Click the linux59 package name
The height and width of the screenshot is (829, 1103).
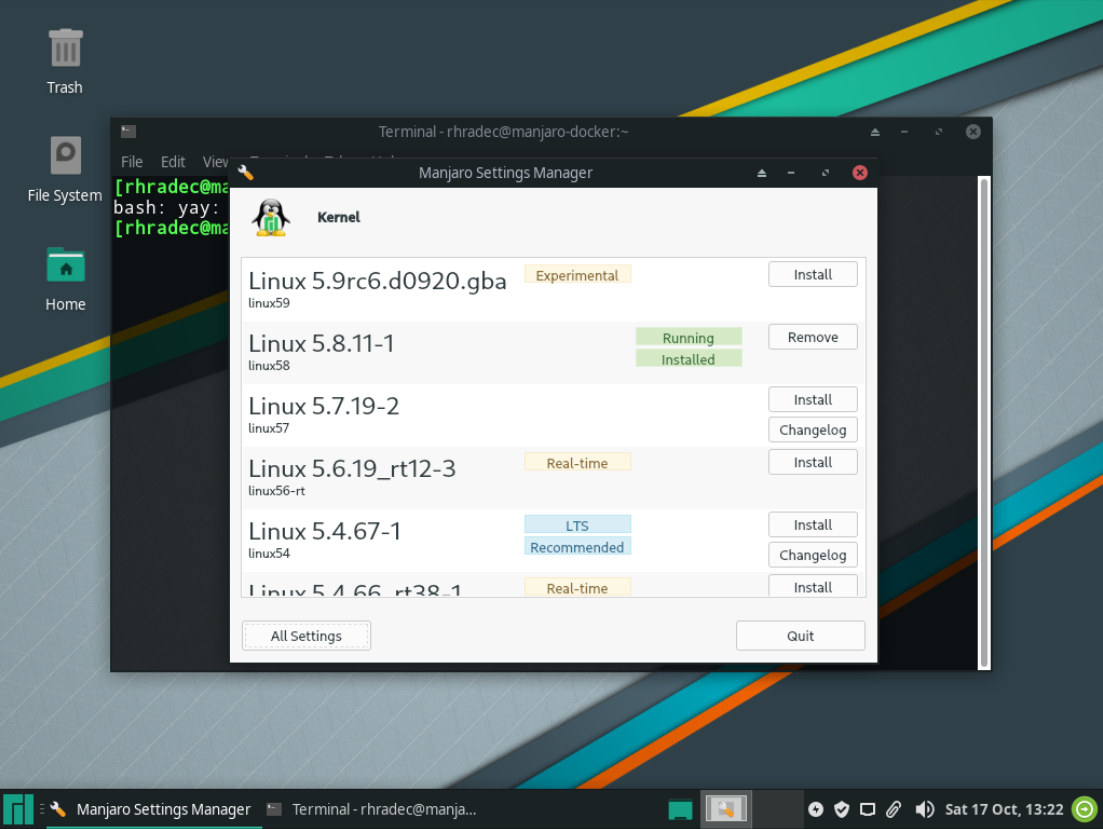[x=269, y=303]
